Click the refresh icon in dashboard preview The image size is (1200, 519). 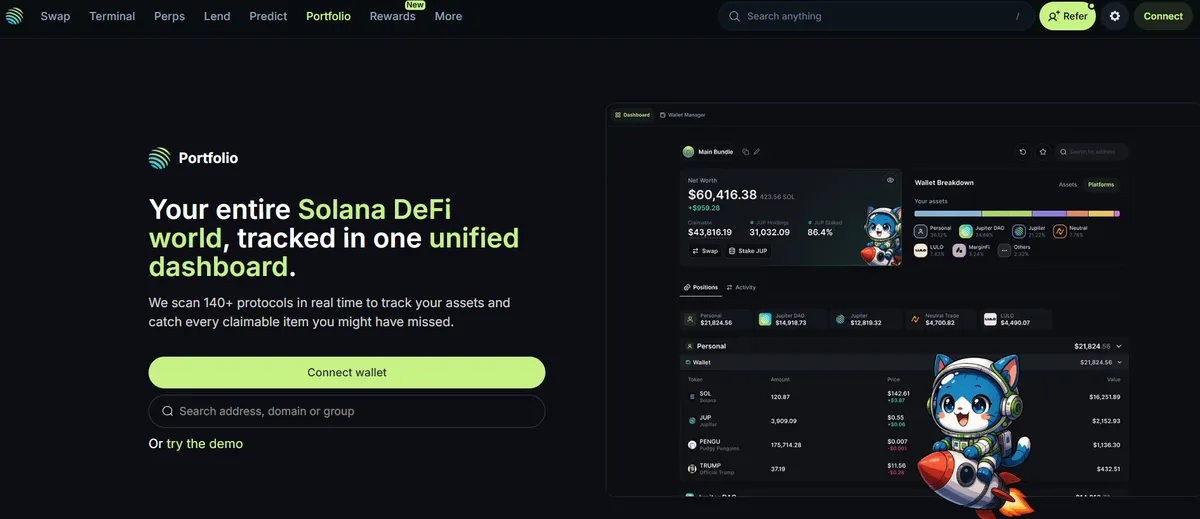[1022, 152]
